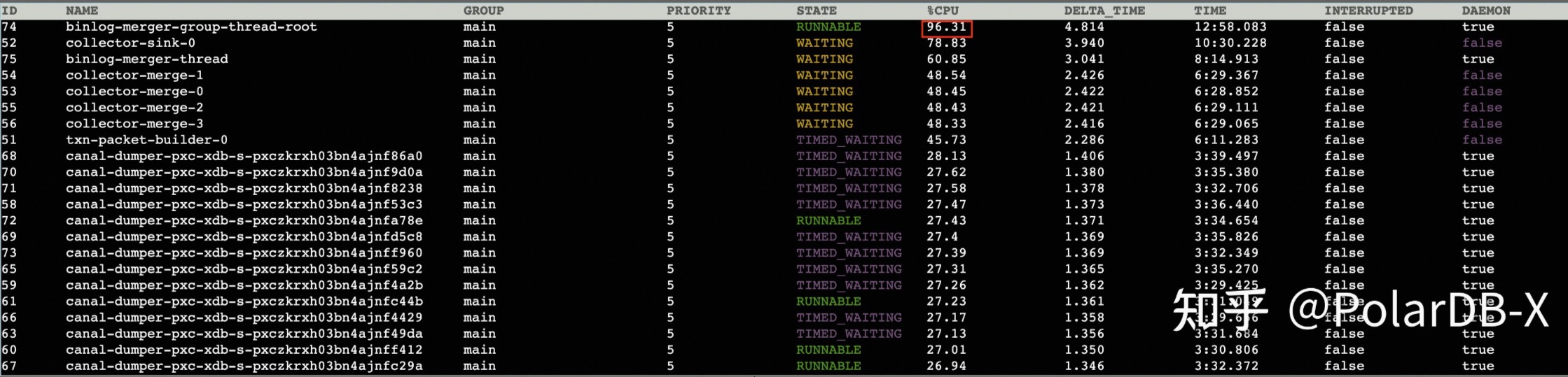Select the canal-dumper thread ending in d5c8
The width and height of the screenshot is (1568, 377).
tap(244, 236)
